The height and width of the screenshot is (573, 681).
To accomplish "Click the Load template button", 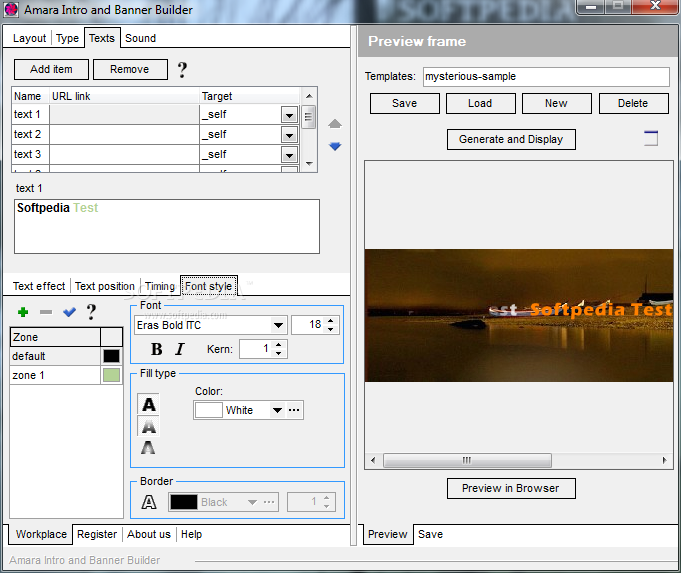I will click(480, 103).
